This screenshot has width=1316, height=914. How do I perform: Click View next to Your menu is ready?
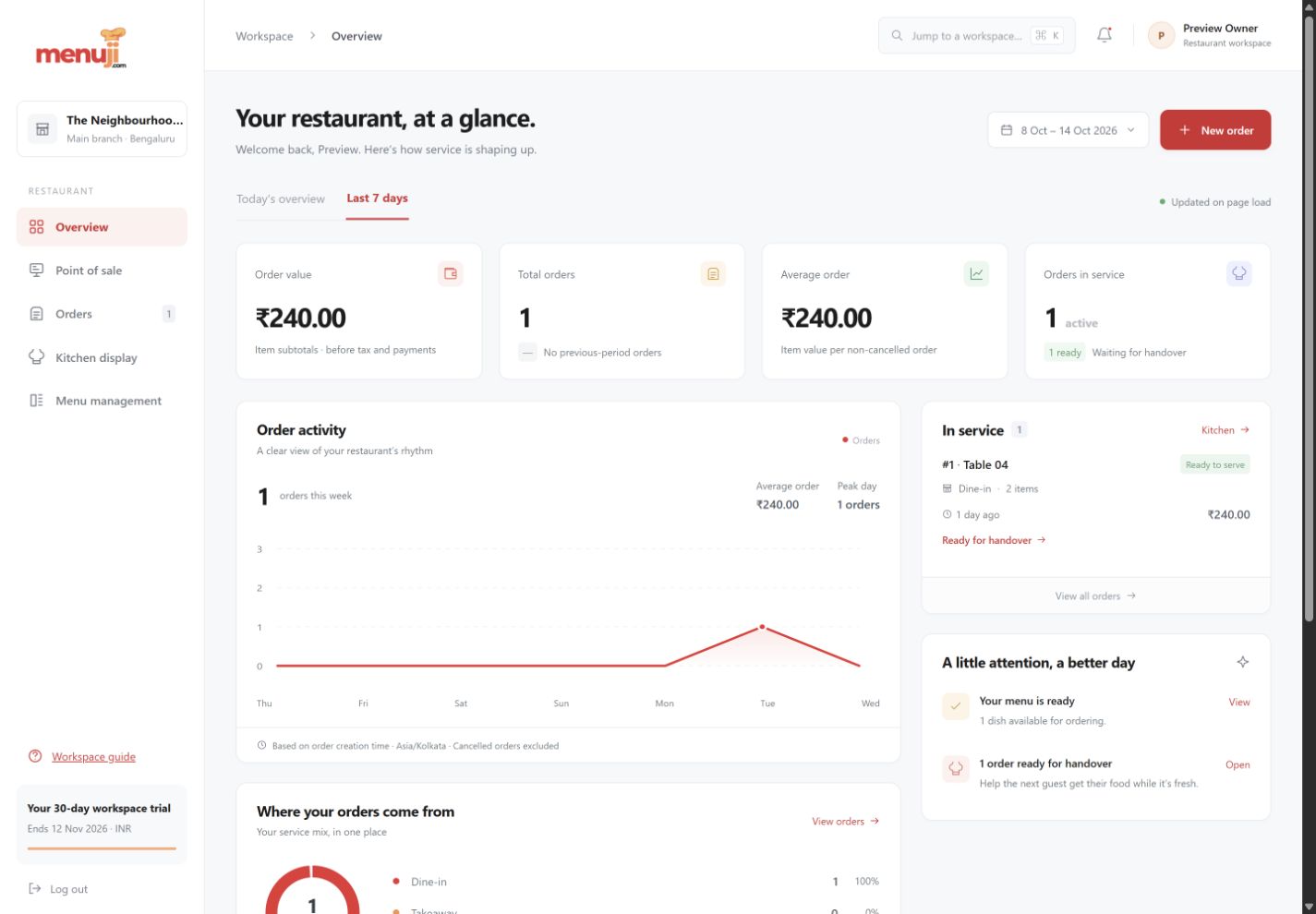(1239, 702)
